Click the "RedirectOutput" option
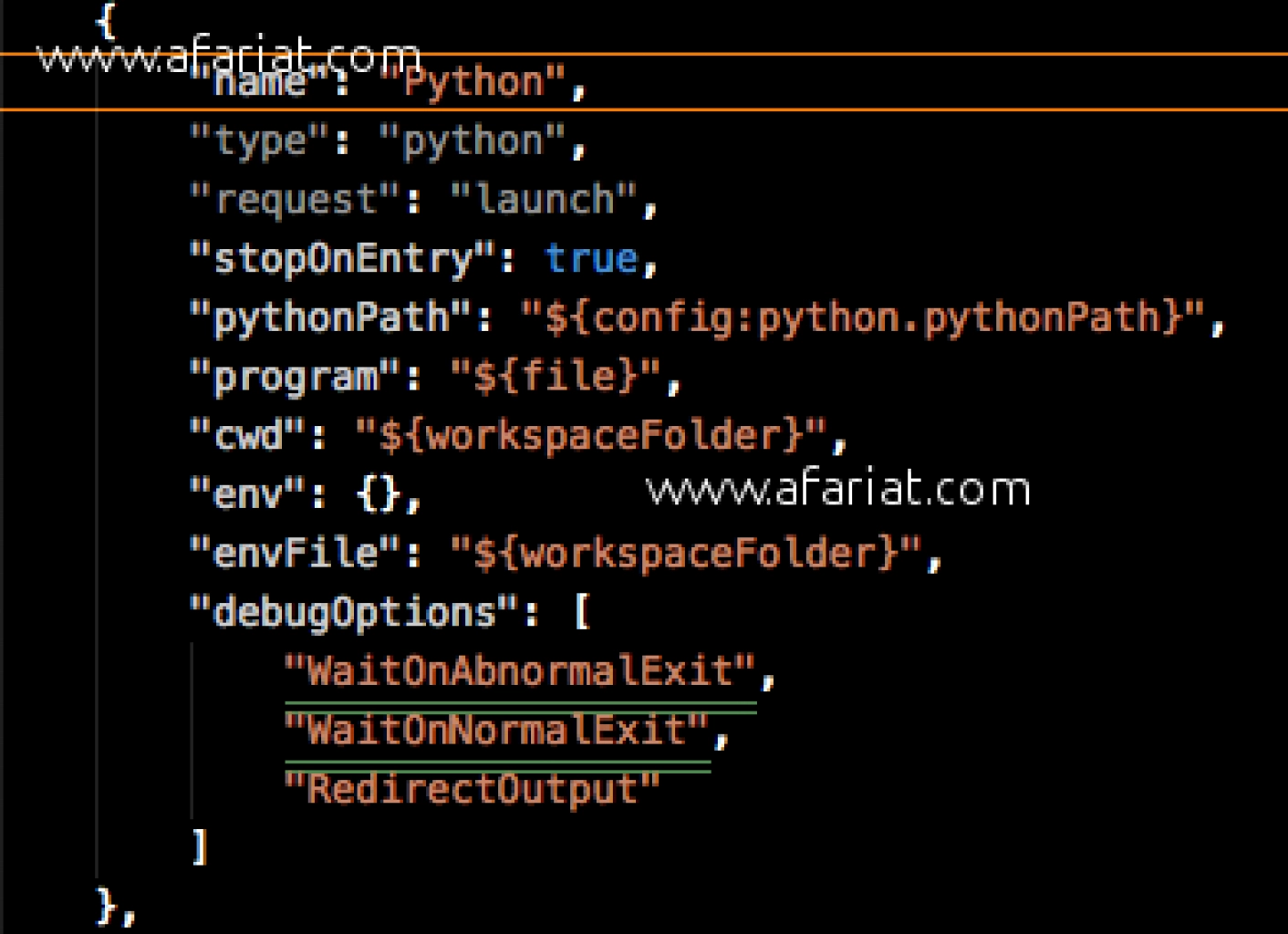This screenshot has height=934, width=1288. 472,790
